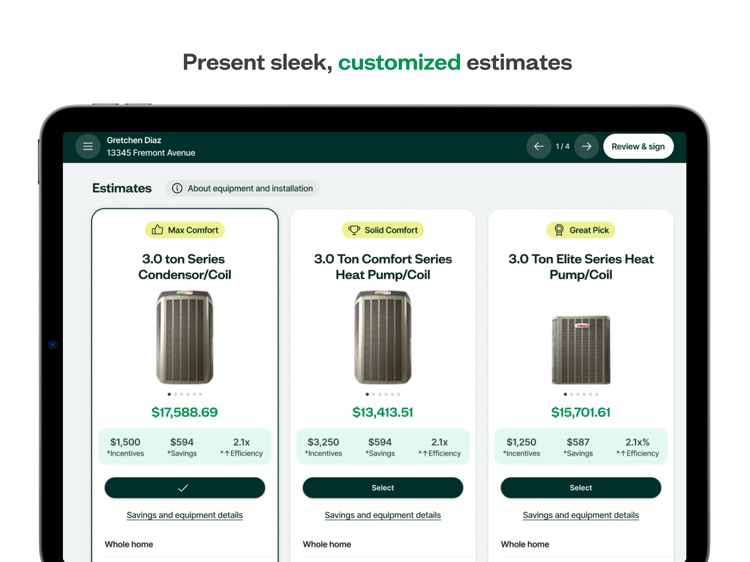Click the trophy Solid Comfort badge
The image size is (750, 562).
coord(382,230)
